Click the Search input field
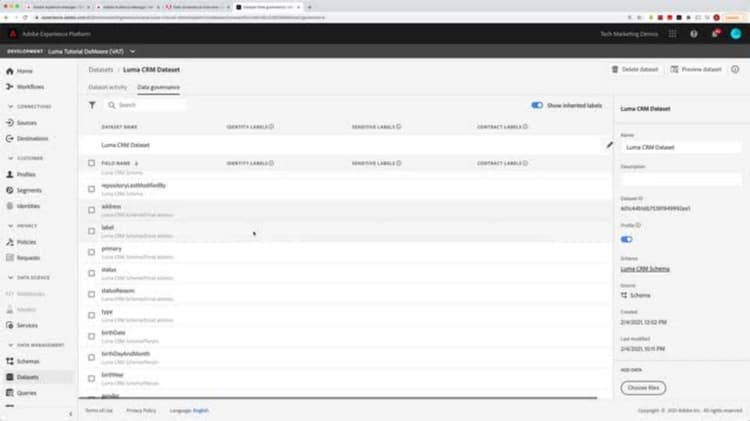750x421 pixels. [145, 105]
